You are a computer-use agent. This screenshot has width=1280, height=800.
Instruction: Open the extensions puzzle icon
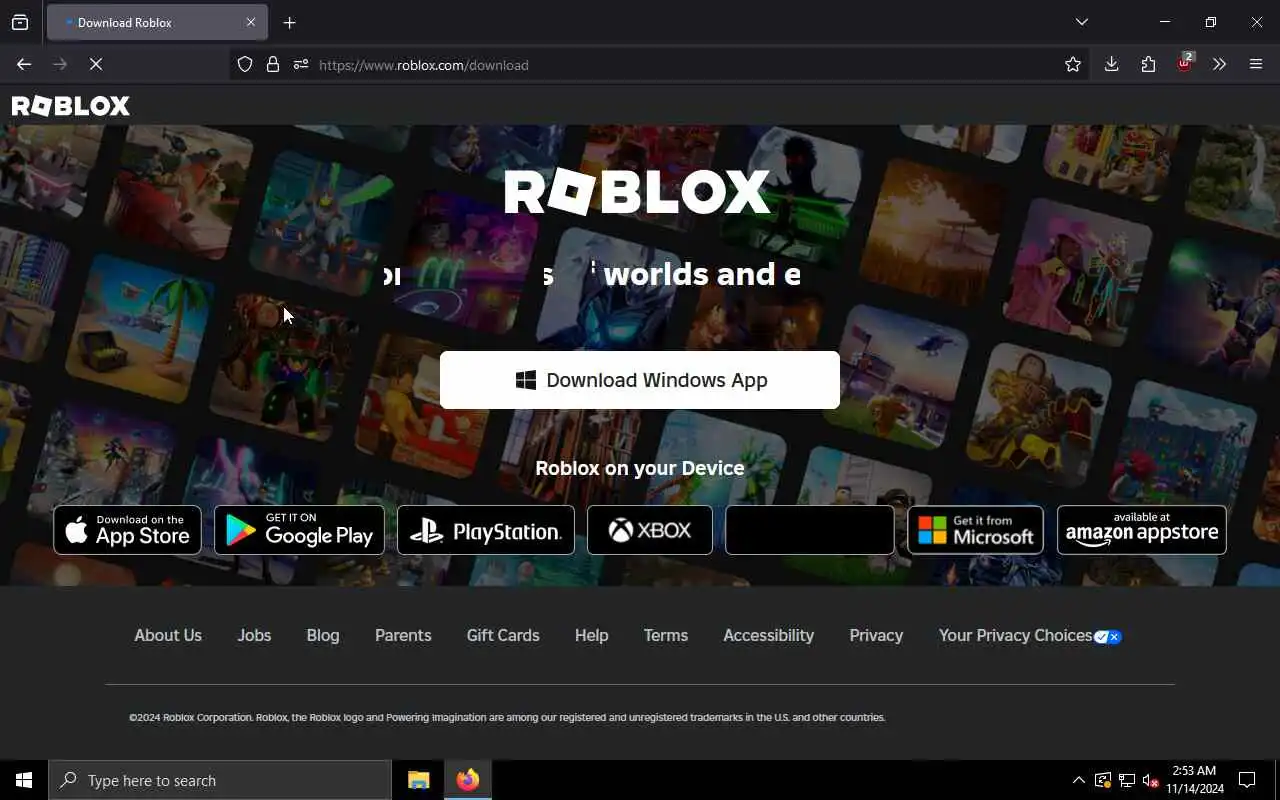1148,64
